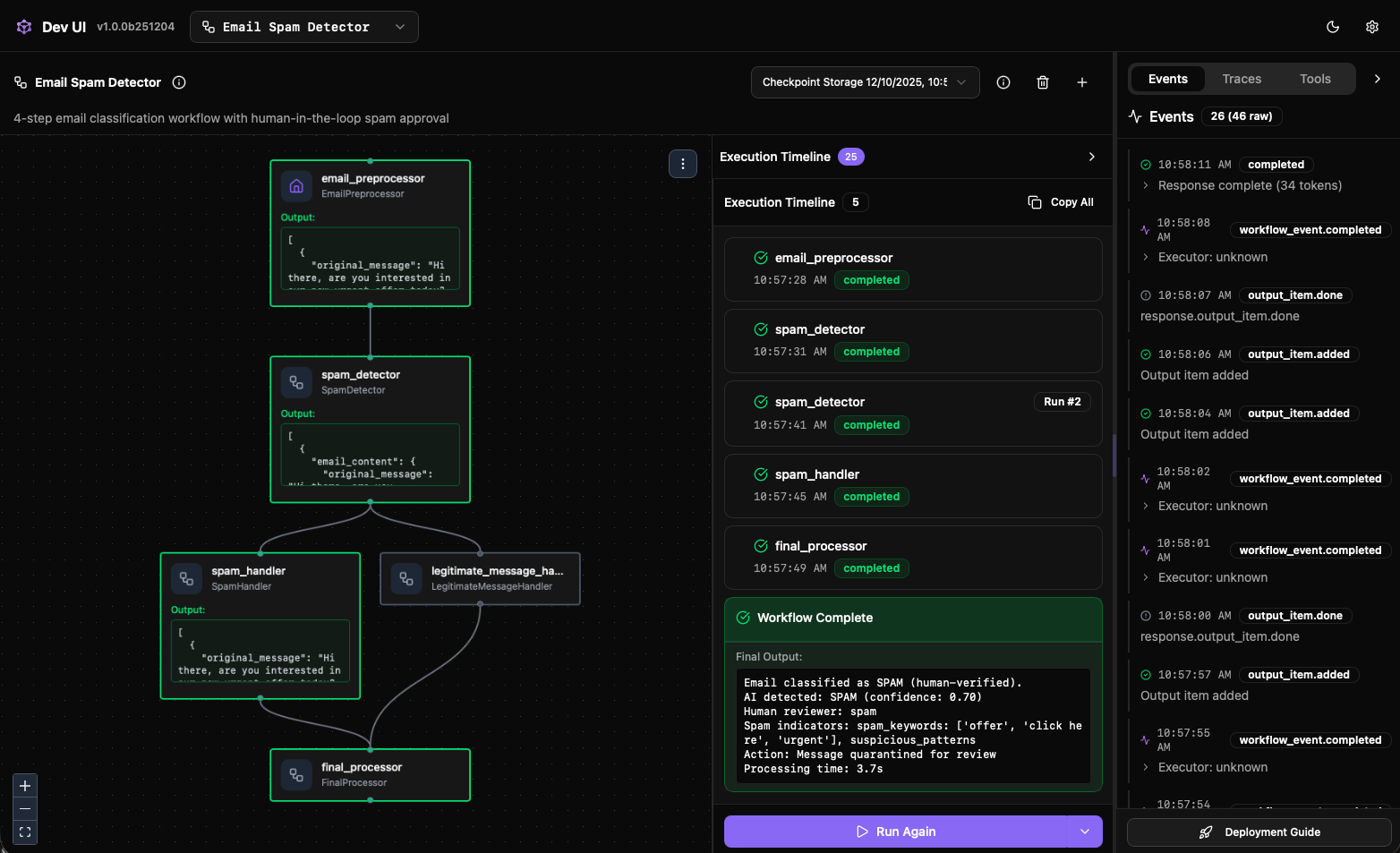Expand the Response complete event entry
This screenshot has height=853, width=1400.
click(1146, 185)
